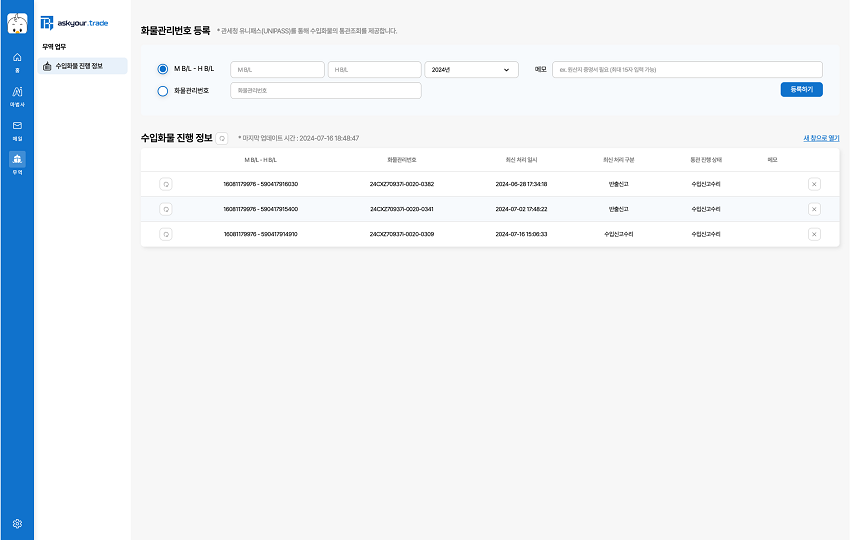
Task: Focus the M B/L input field
Action: click(x=277, y=70)
